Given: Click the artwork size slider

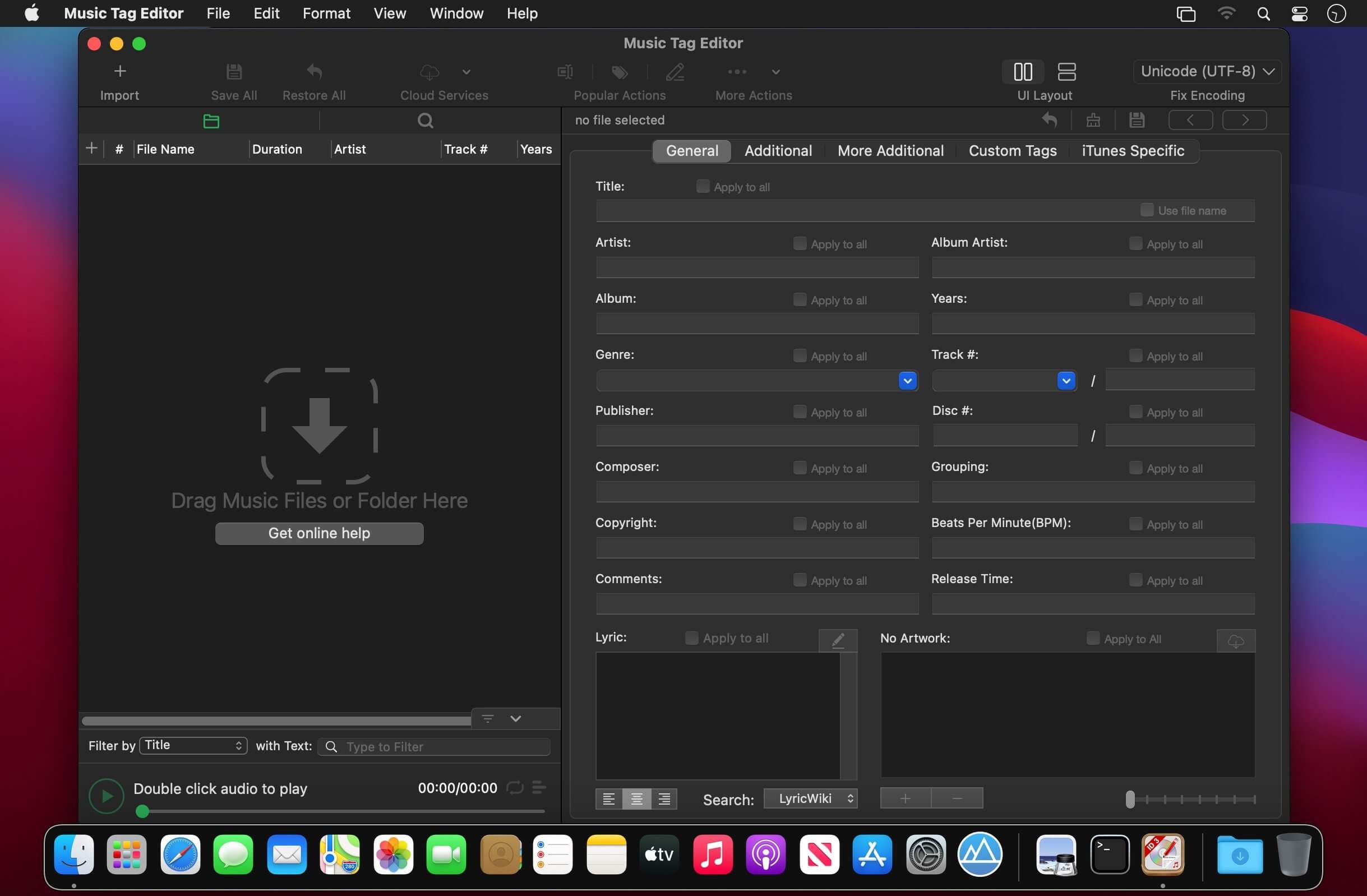Looking at the screenshot, I should pyautogui.click(x=1191, y=799).
